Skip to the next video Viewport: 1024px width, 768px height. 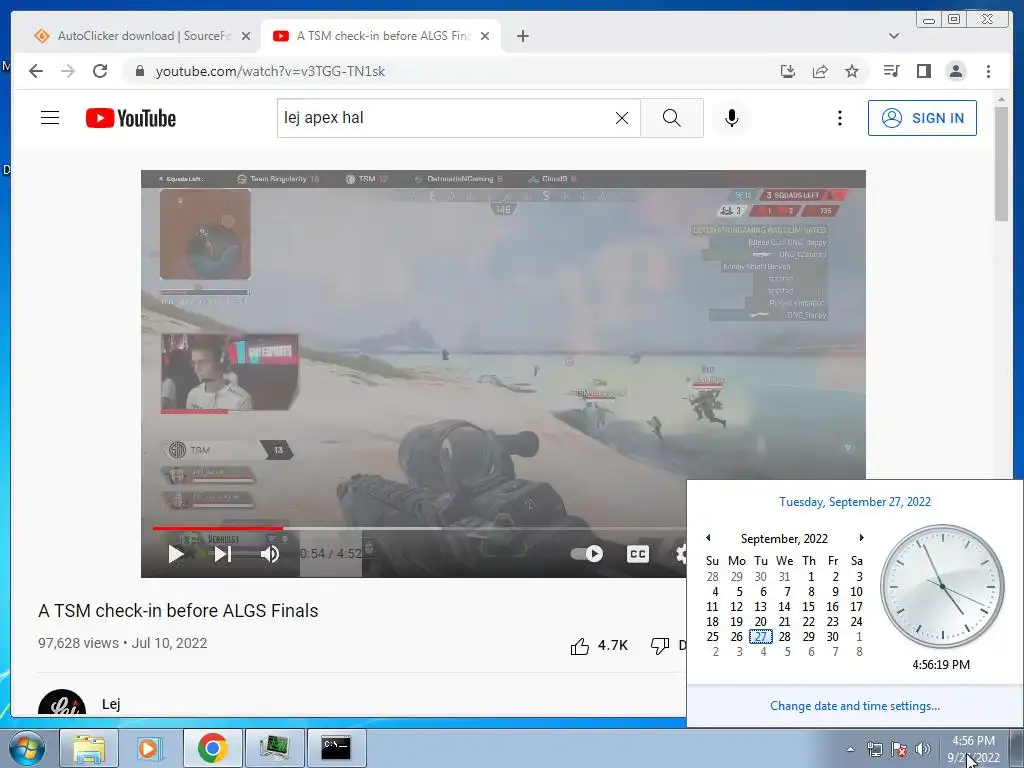point(223,554)
